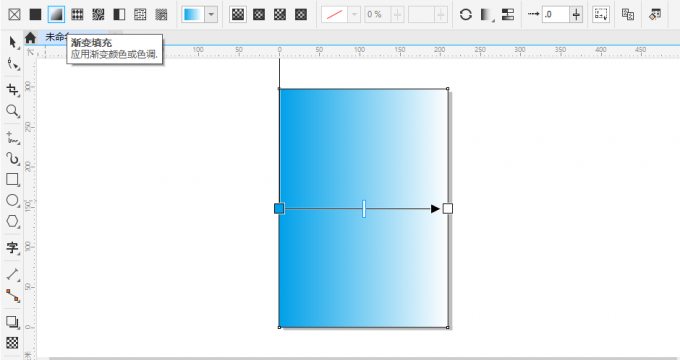The height and width of the screenshot is (360, 680).
Task: Switch to the 未命名 document tab
Action: (56, 37)
